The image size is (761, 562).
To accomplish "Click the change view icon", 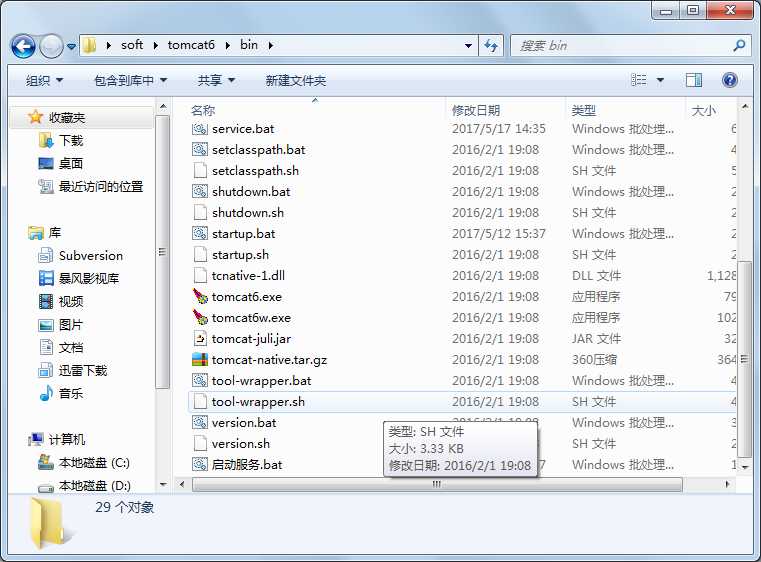I will 639,80.
